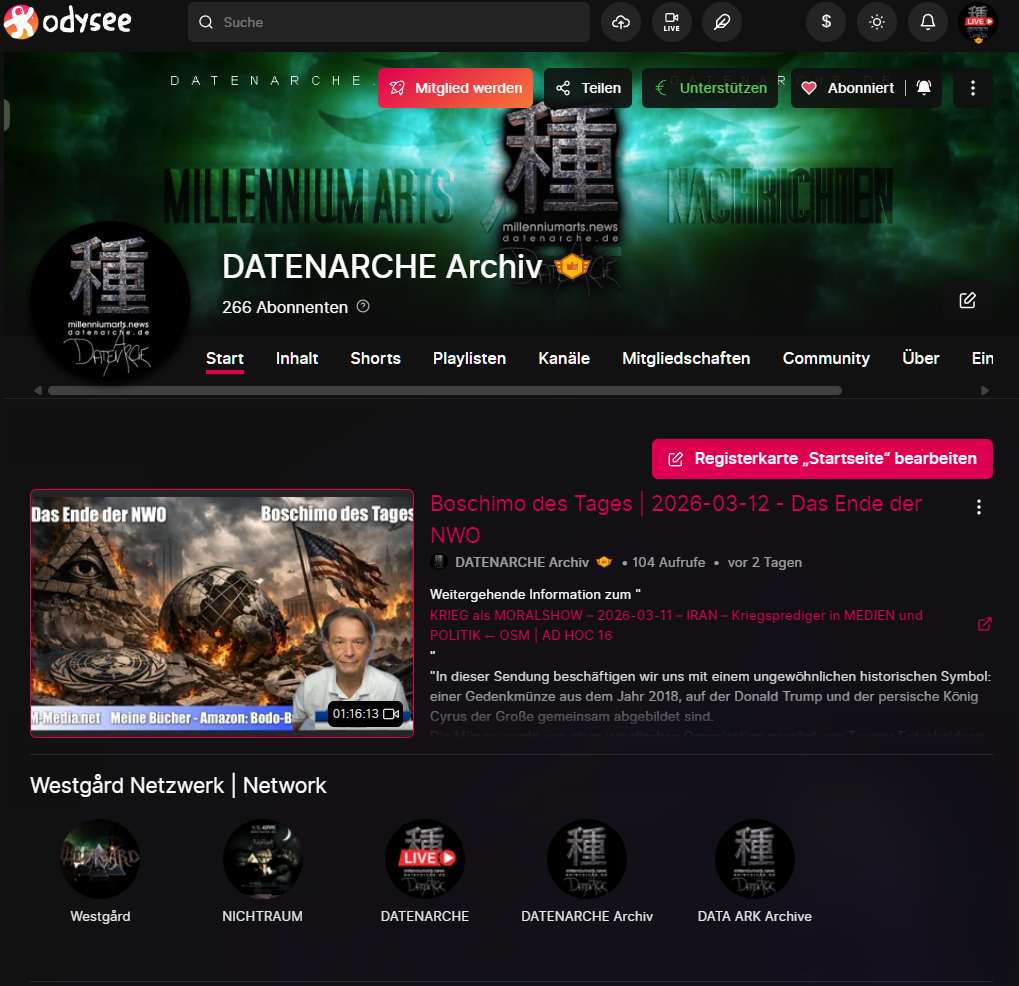Open the DATA ARK Archive channel avatar

coord(755,859)
